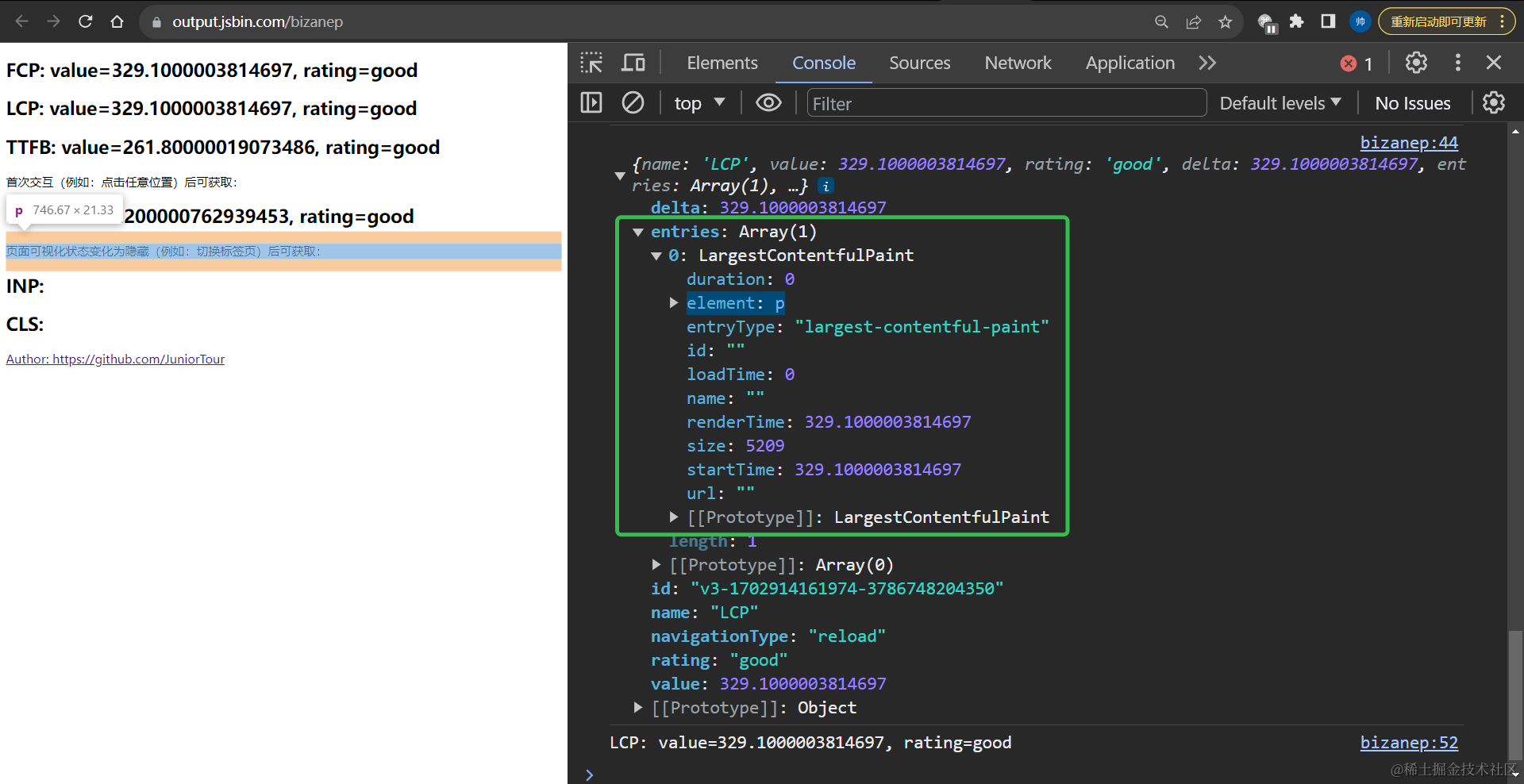Toggle the device toolbar icon

click(x=633, y=63)
